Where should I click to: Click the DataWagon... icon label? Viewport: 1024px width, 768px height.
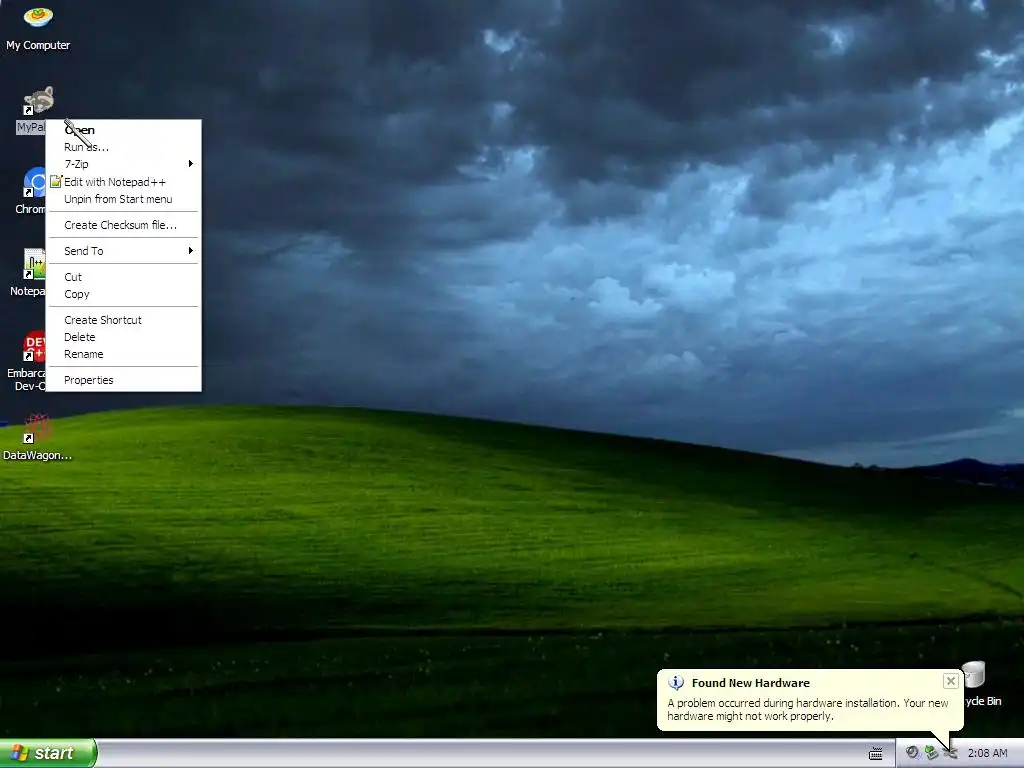(37, 455)
